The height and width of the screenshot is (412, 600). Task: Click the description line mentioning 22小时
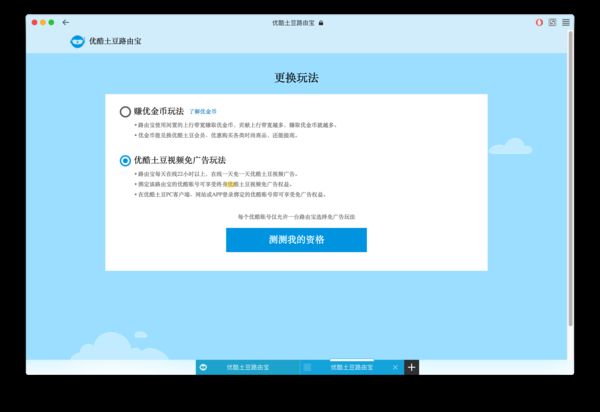tap(216, 174)
